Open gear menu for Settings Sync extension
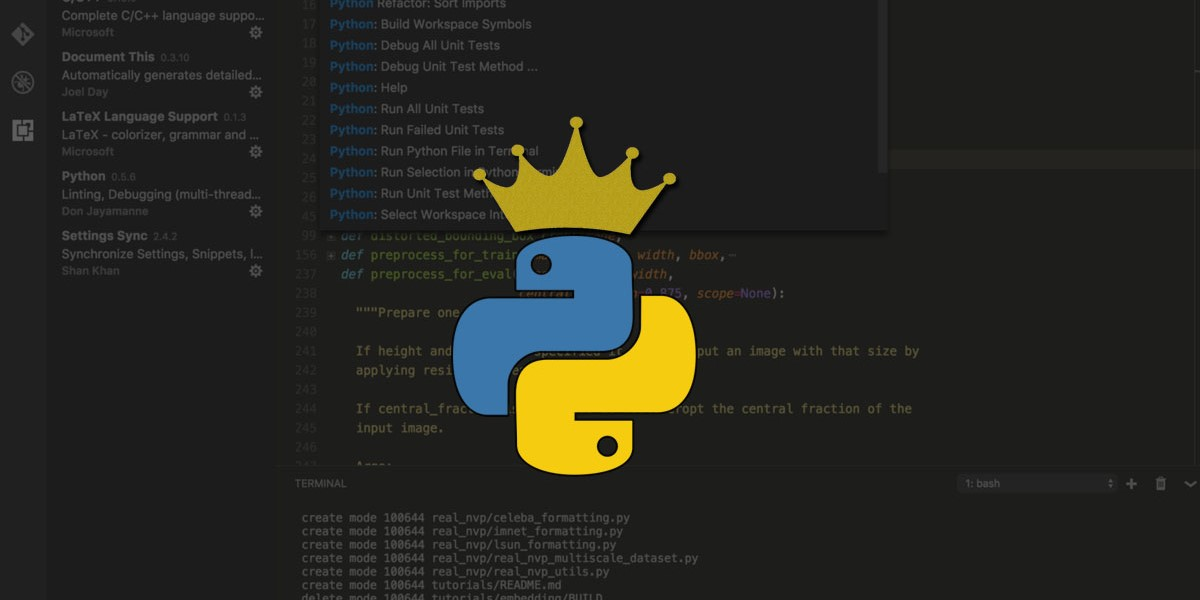 [x=256, y=271]
